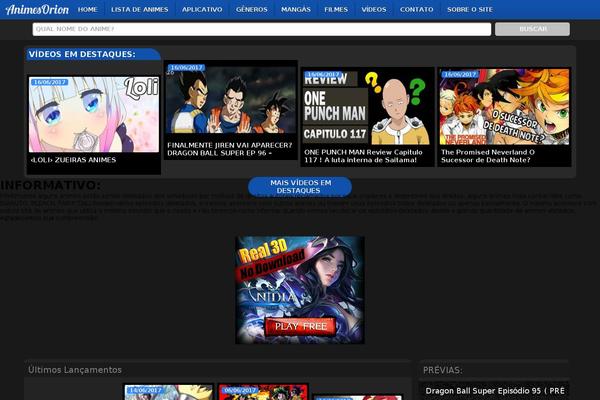
Task: Click the AnimesOrion site logo
Action: click(x=37, y=10)
